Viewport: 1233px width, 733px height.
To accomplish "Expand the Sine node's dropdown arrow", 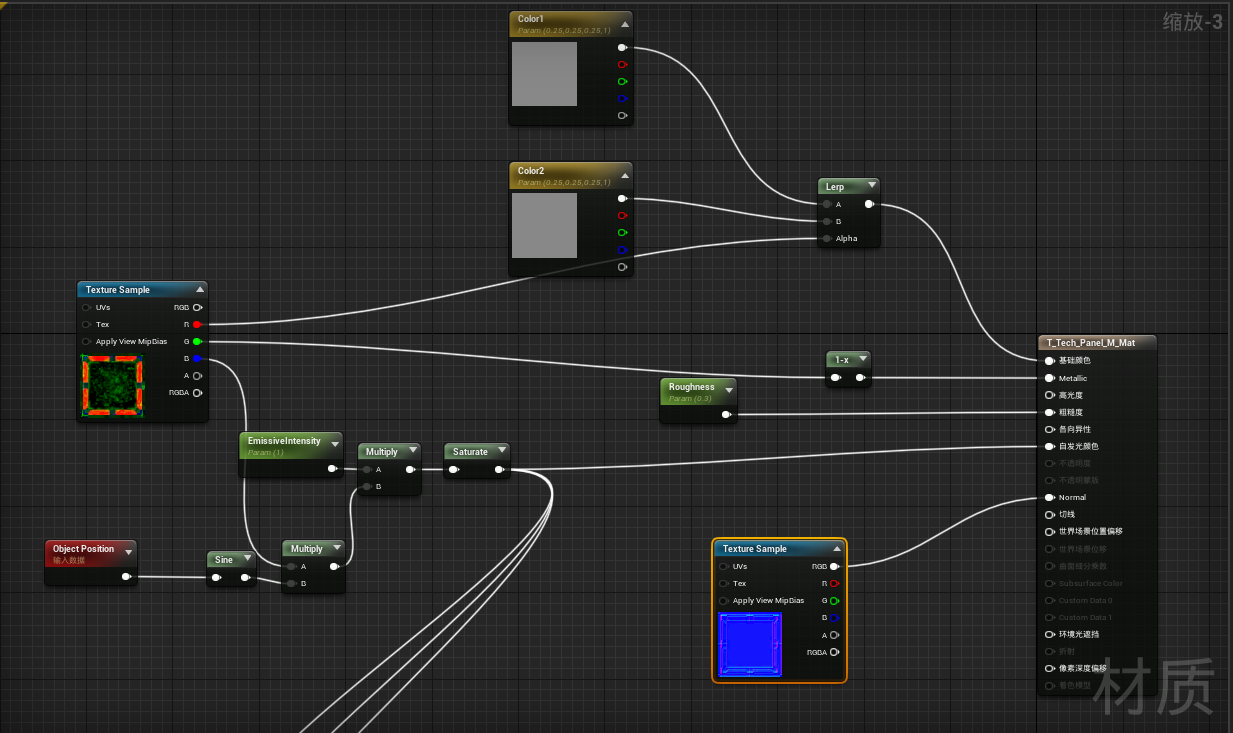I will pyautogui.click(x=247, y=559).
